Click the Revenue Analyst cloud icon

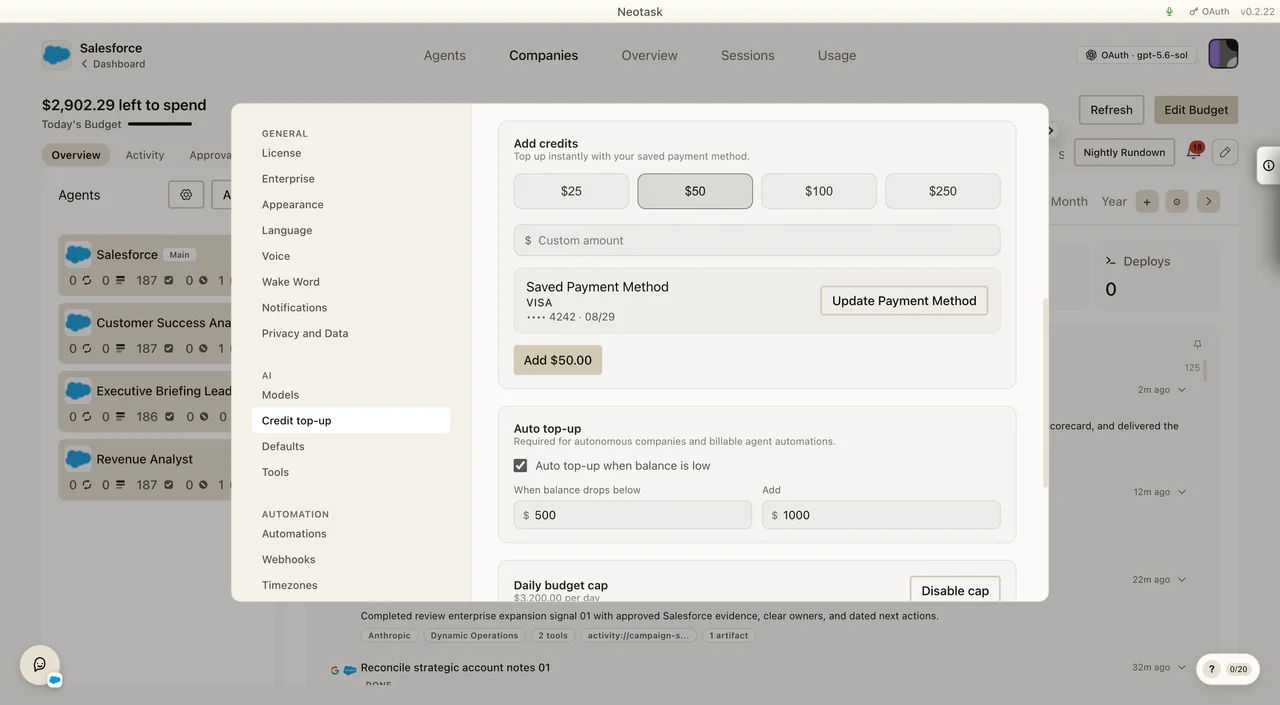pyautogui.click(x=78, y=458)
